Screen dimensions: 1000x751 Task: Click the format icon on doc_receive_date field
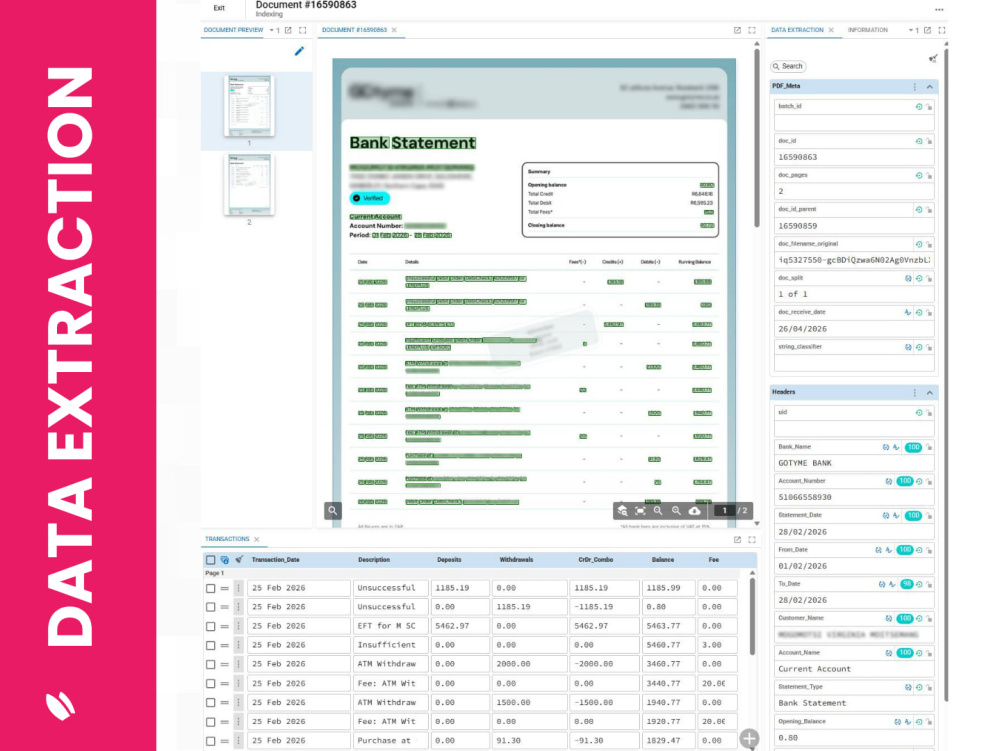[x=908, y=312]
